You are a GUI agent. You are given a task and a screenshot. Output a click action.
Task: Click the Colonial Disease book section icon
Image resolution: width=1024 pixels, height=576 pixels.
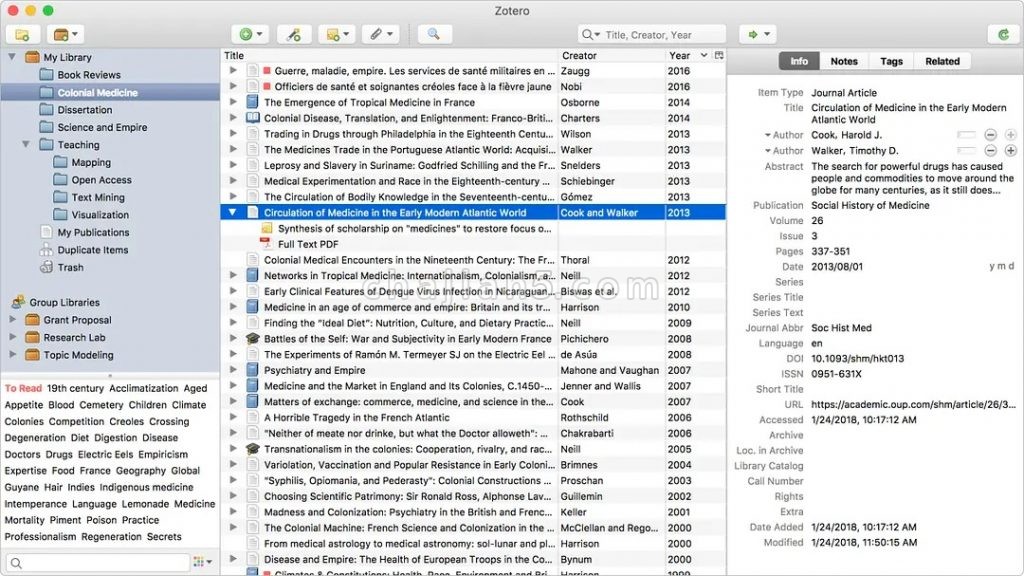[253, 118]
